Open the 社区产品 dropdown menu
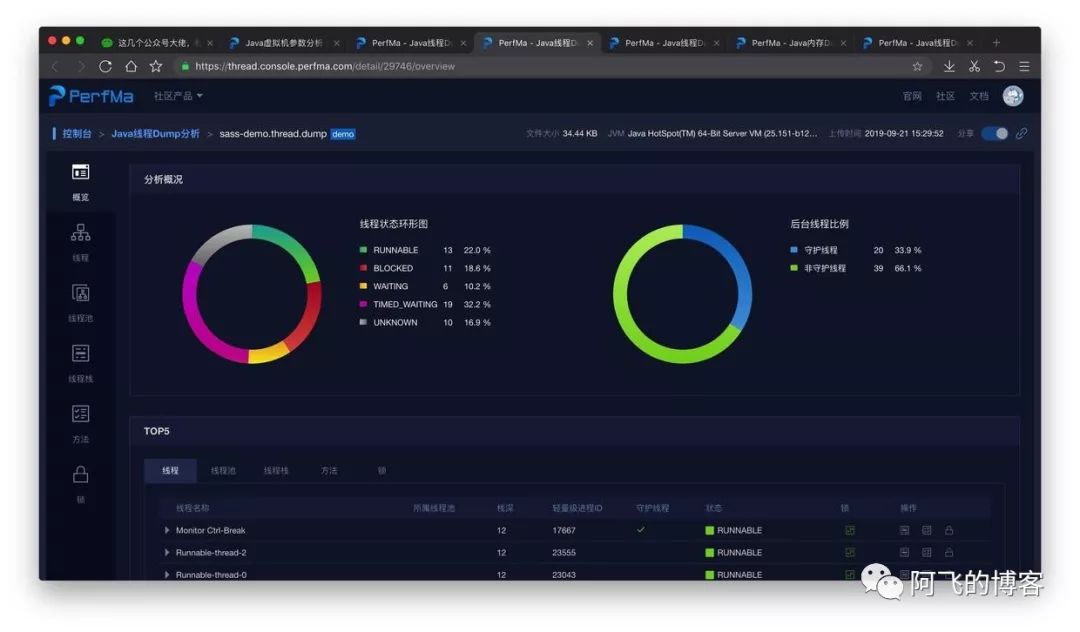Viewport: 1080px width, 632px height. (x=178, y=96)
